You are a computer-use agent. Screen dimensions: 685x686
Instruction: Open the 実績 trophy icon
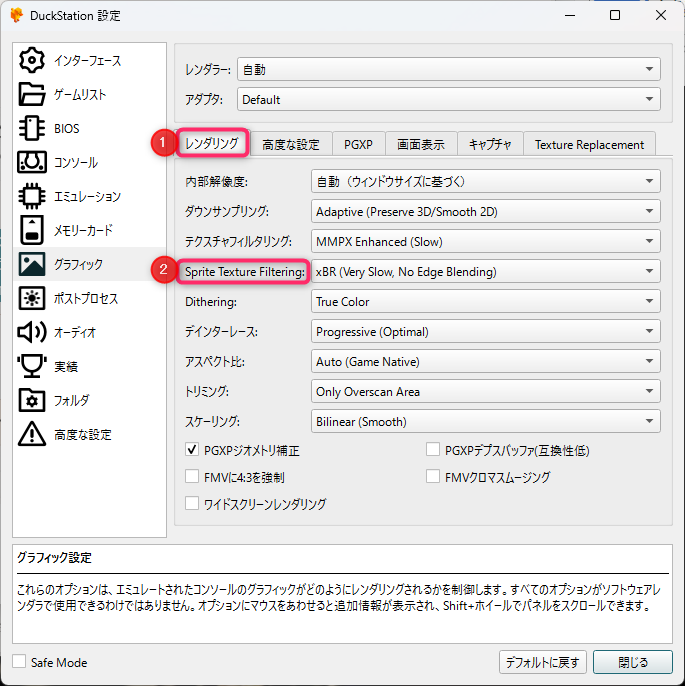[x=33, y=366]
